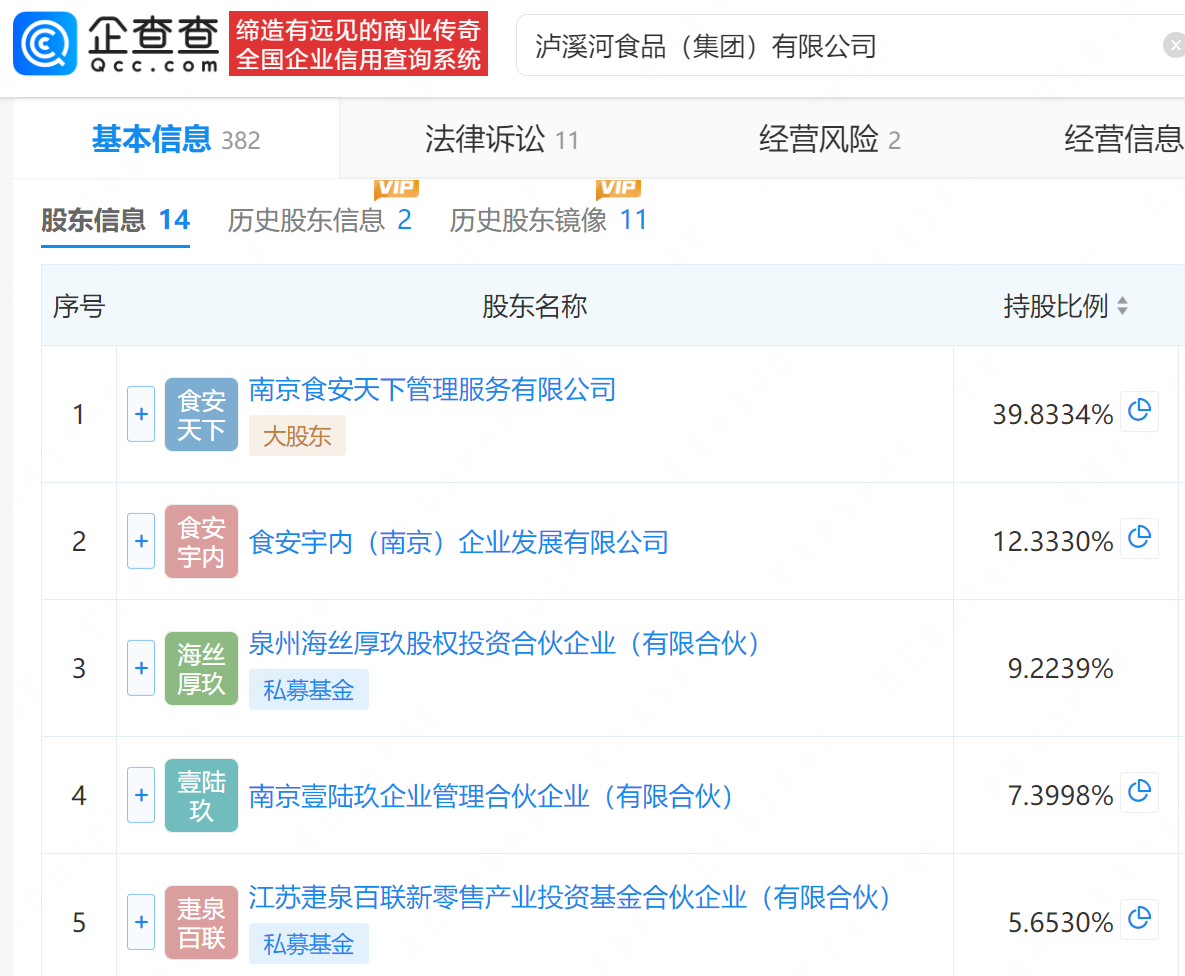The image size is (1185, 976).
Task: Switch to the 法律诉讼 tab
Action: (502, 140)
